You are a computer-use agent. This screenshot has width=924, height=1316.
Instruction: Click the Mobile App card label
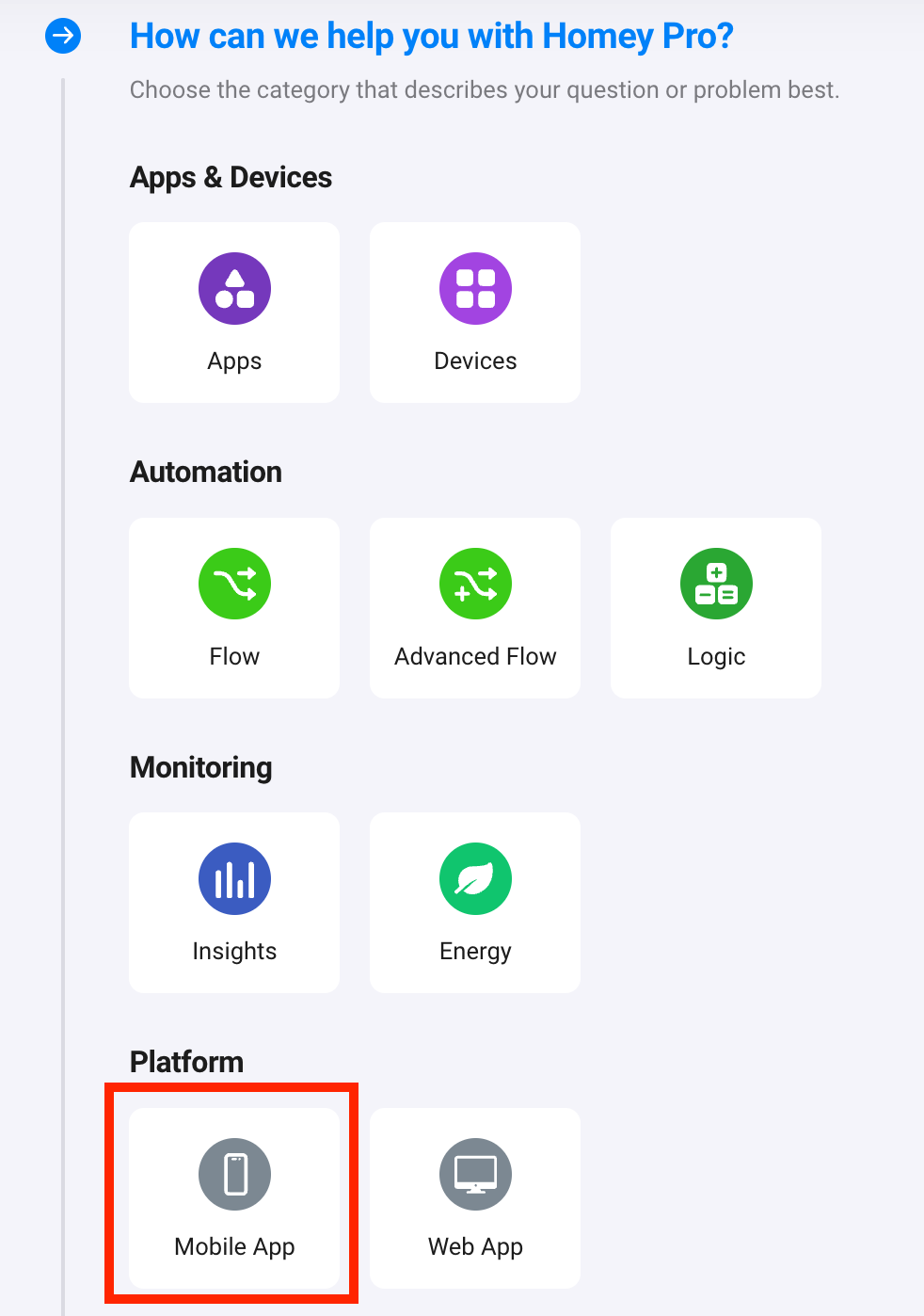234,1247
